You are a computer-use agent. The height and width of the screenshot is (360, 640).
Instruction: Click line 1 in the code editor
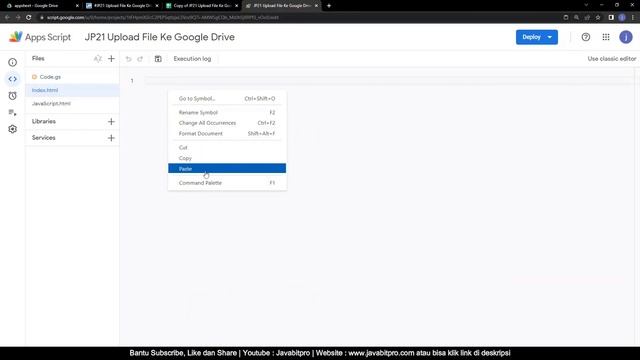pyautogui.click(x=390, y=80)
